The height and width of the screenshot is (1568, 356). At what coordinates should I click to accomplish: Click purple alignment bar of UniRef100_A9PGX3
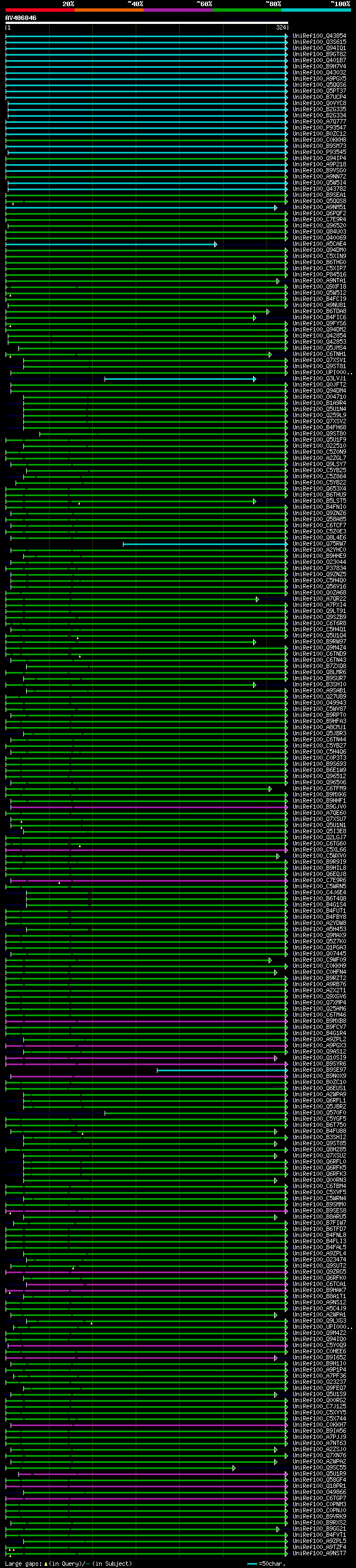[x=147, y=1046]
